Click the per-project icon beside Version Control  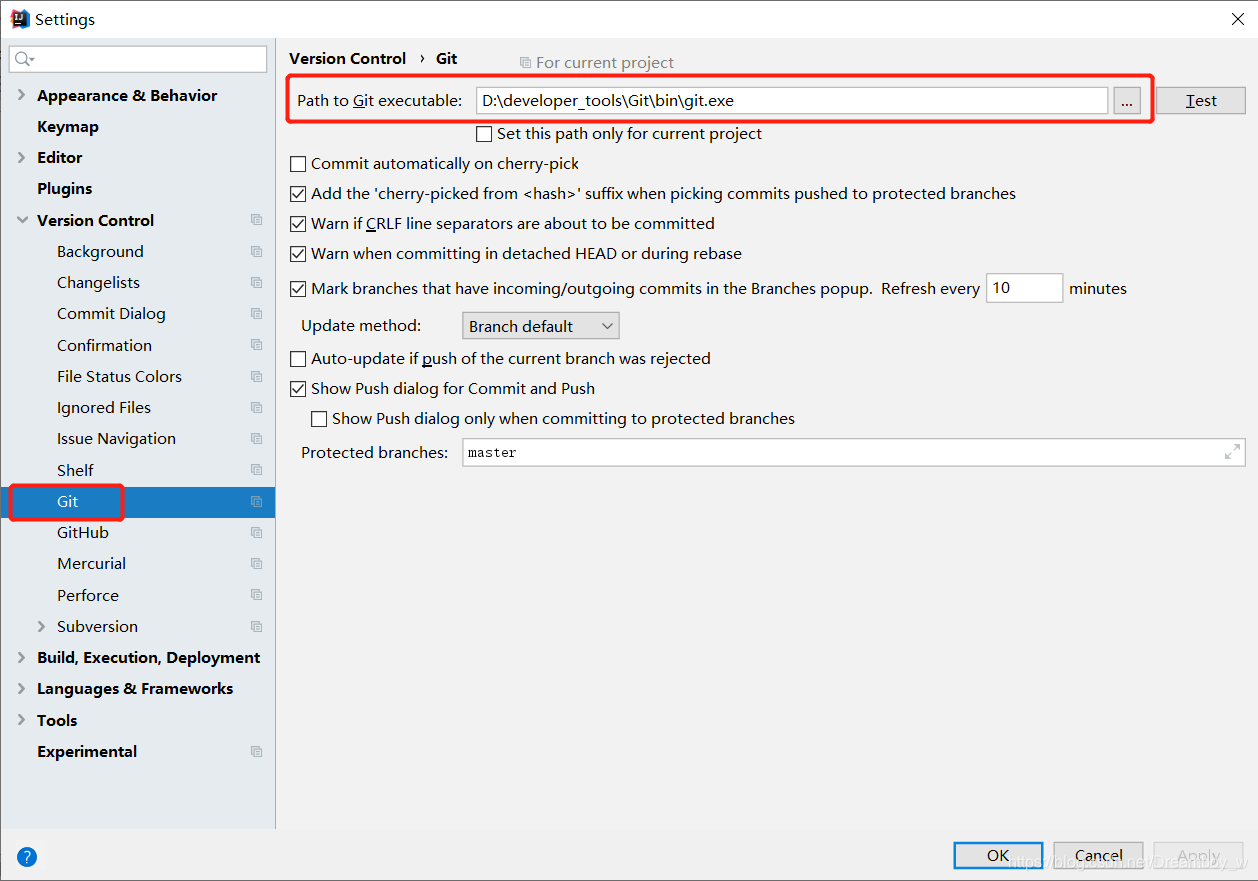[x=257, y=220]
